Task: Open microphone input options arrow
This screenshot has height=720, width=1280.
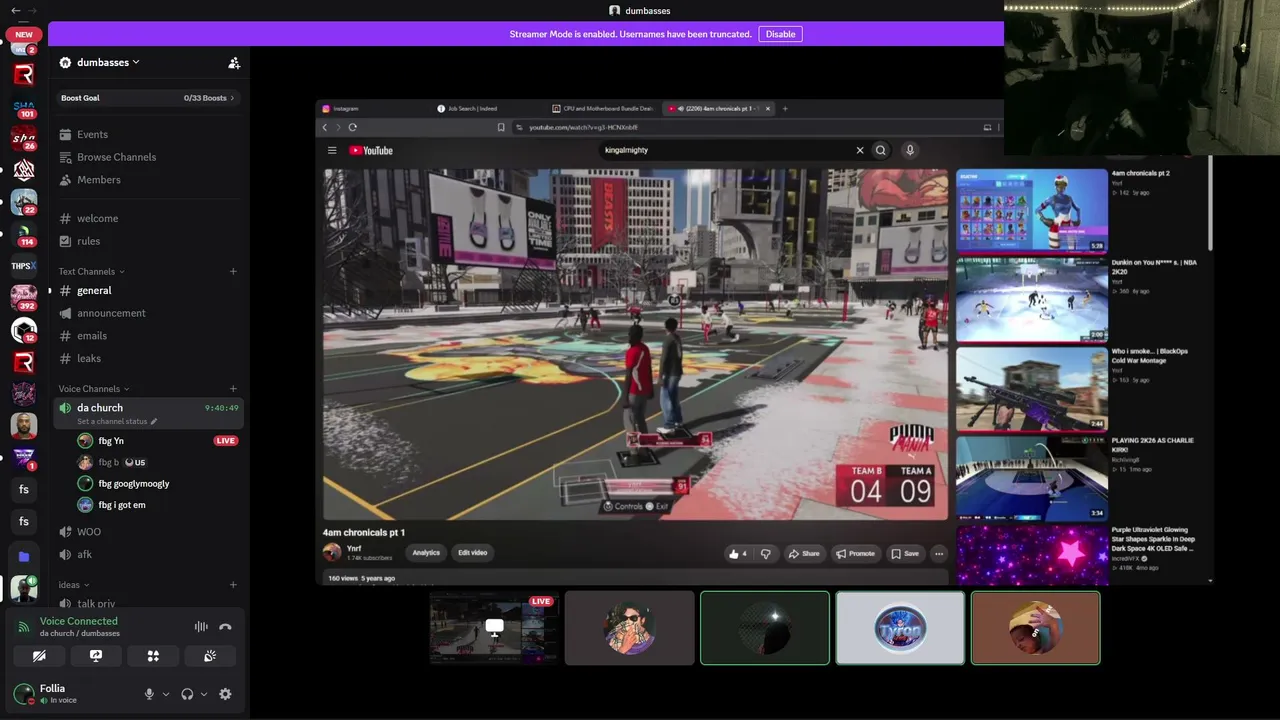Action: click(166, 694)
